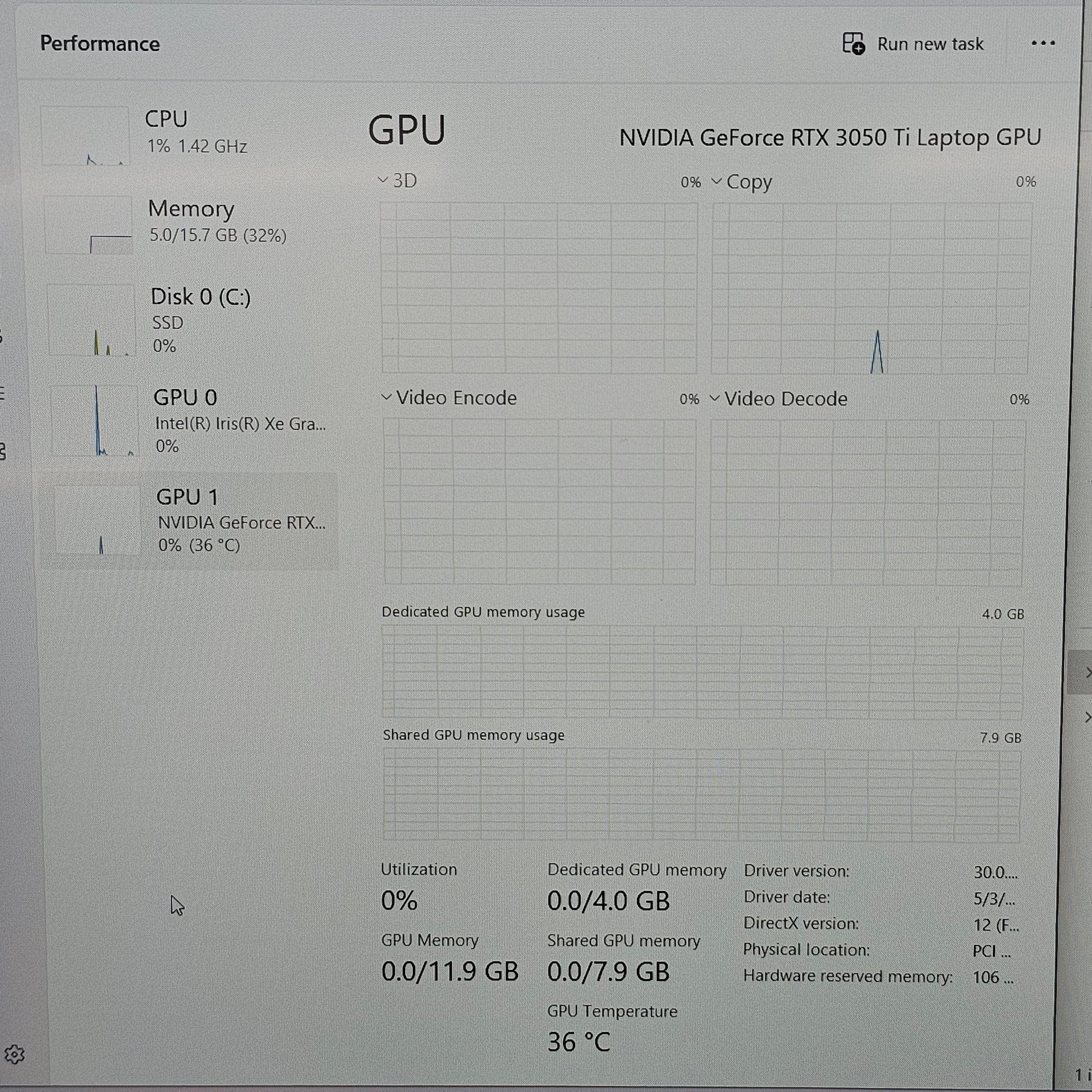Click the 36 °C GPU Temperature value
1092x1092 pixels.
pos(579,1041)
